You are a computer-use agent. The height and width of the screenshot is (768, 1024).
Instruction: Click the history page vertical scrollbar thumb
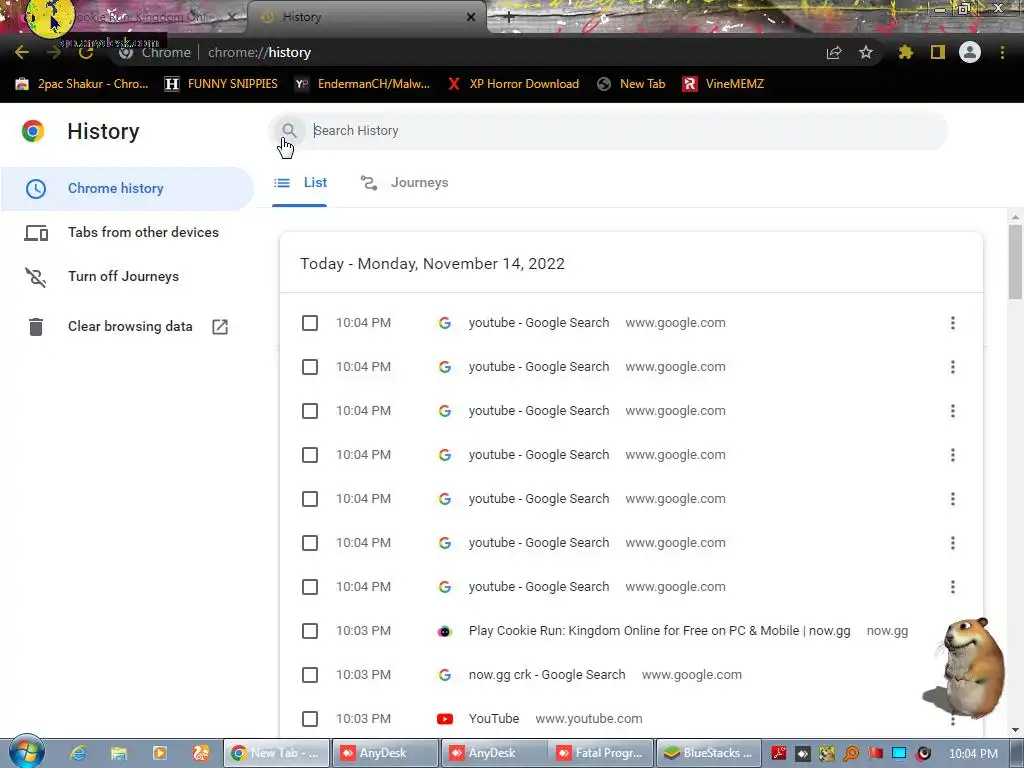(1015, 261)
